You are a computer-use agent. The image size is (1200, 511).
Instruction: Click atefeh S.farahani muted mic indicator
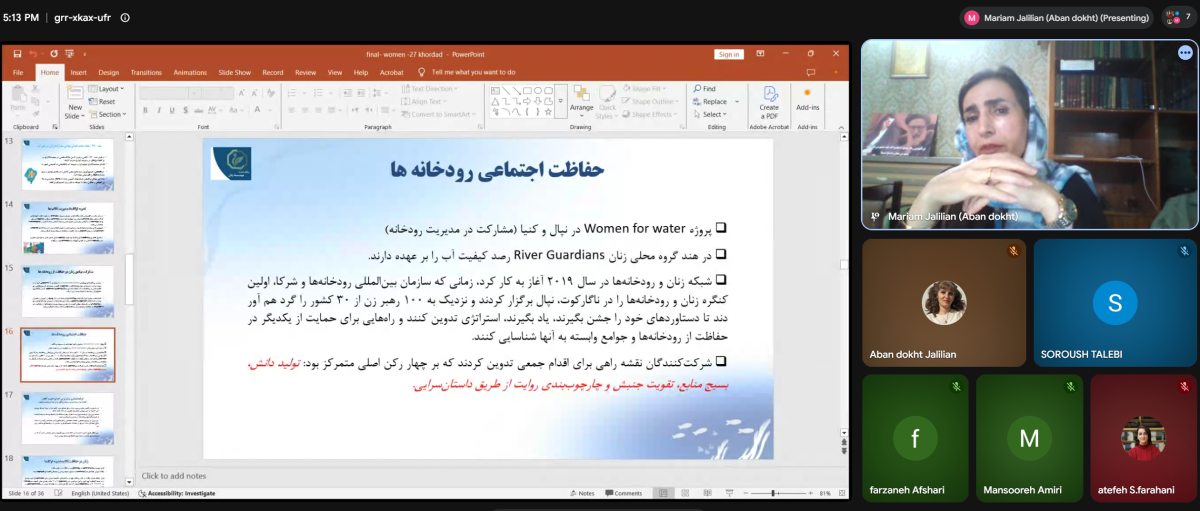point(1184,387)
